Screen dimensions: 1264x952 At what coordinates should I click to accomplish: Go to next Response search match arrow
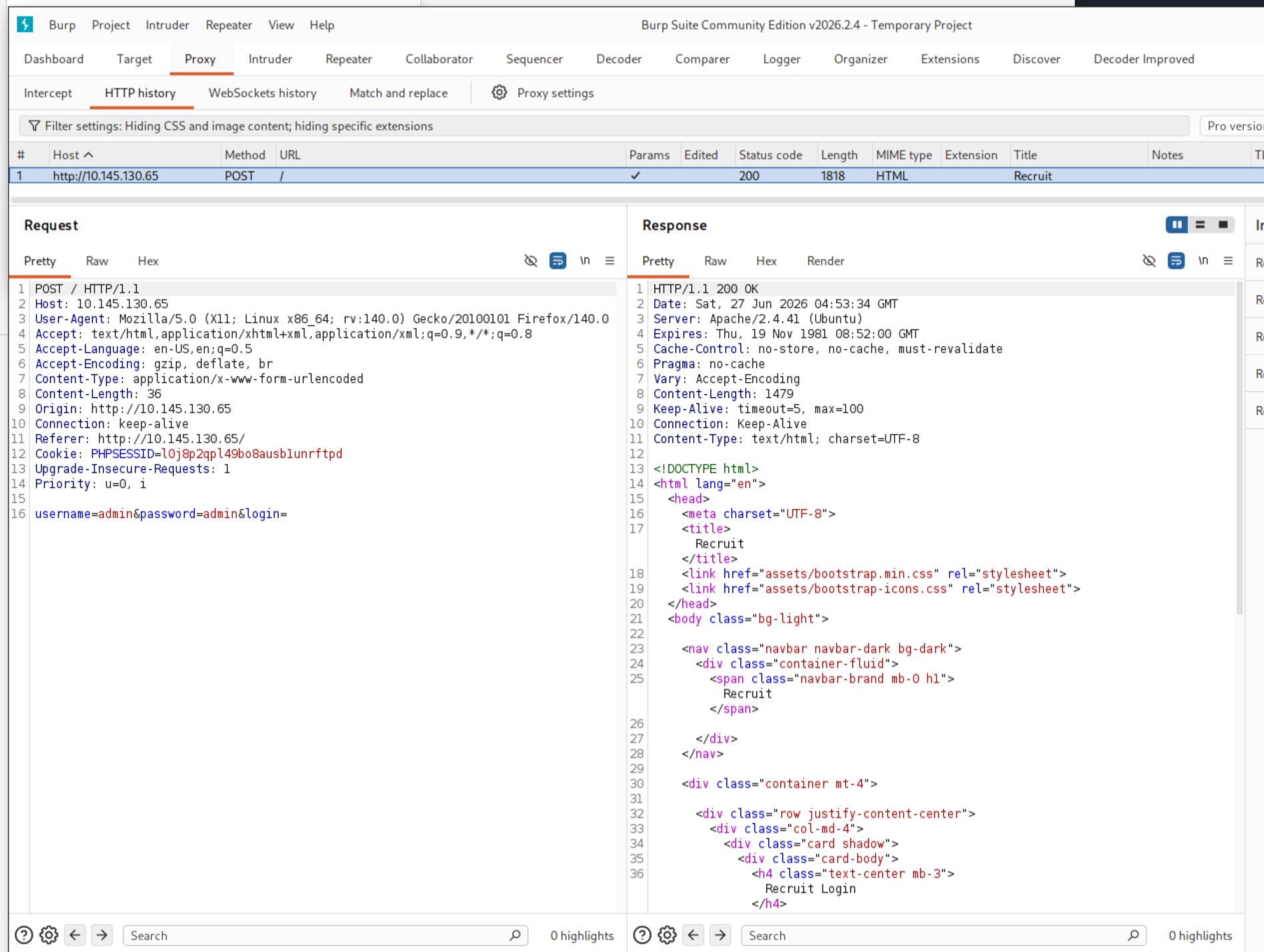point(721,935)
